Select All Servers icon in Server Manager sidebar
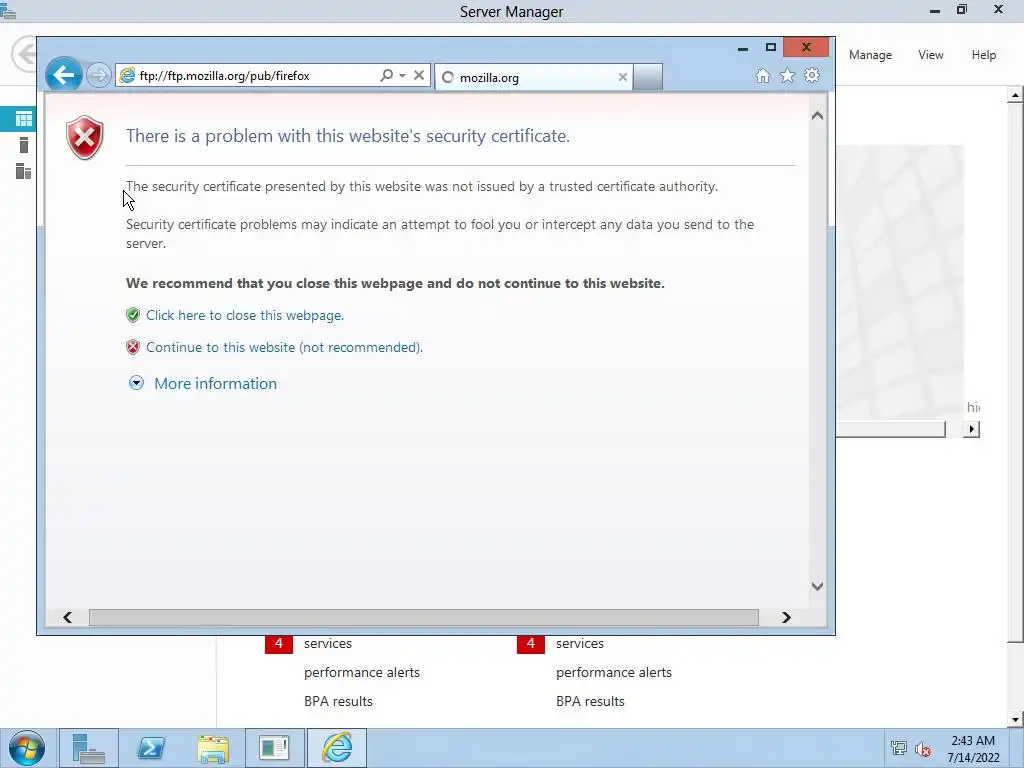Viewport: 1024px width, 768px height. (24, 171)
